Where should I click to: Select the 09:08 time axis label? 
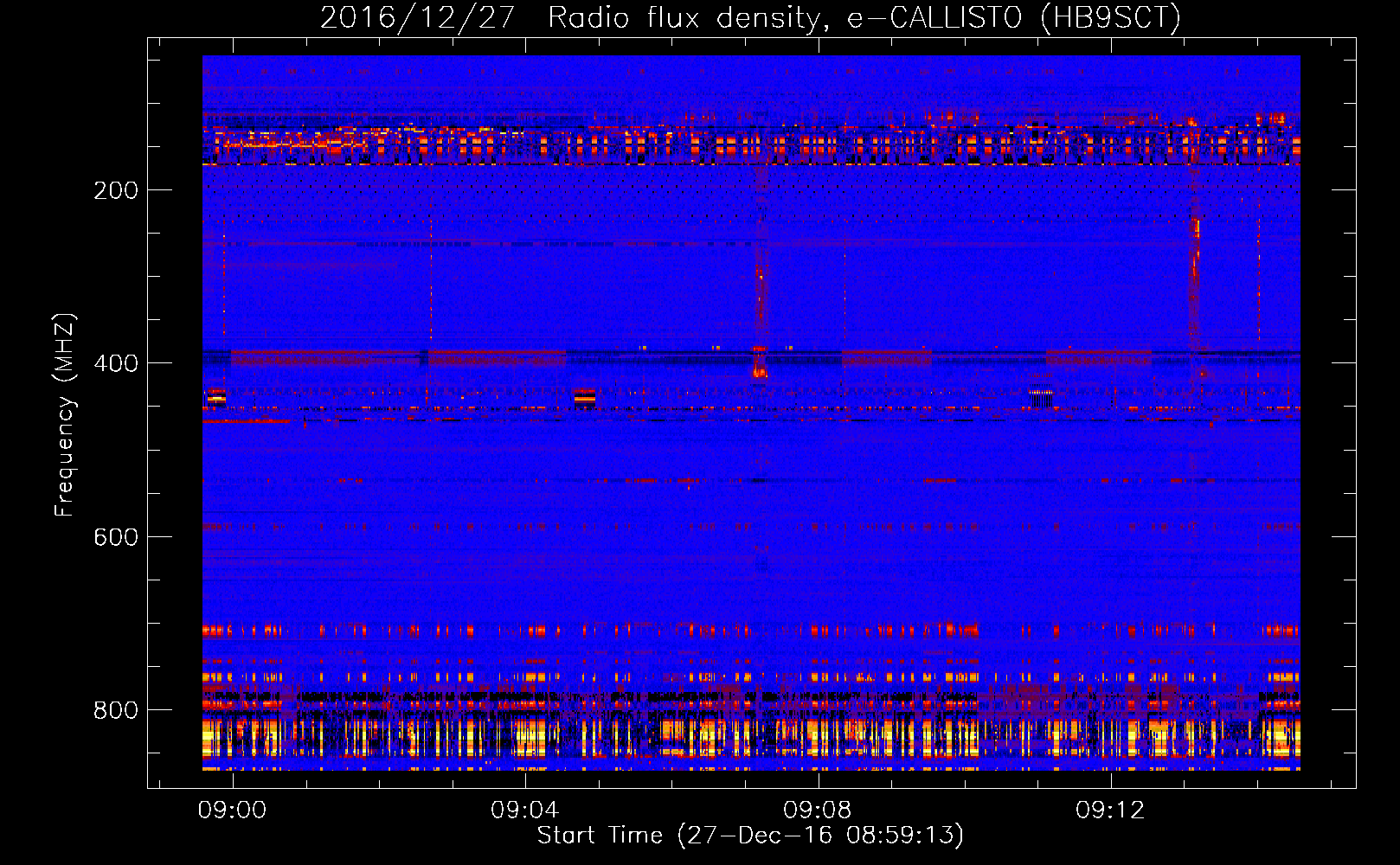817,811
